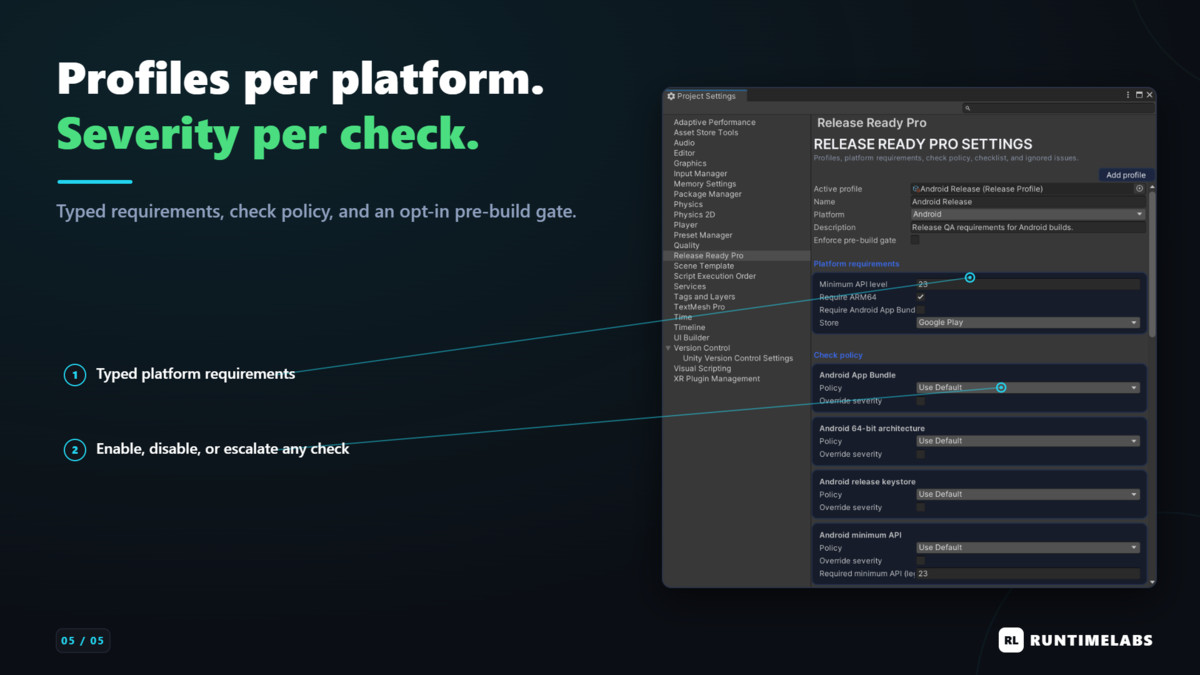Image resolution: width=1200 pixels, height=675 pixels.
Task: Click the profile asset icon beside Android Release
Action: click(916, 189)
